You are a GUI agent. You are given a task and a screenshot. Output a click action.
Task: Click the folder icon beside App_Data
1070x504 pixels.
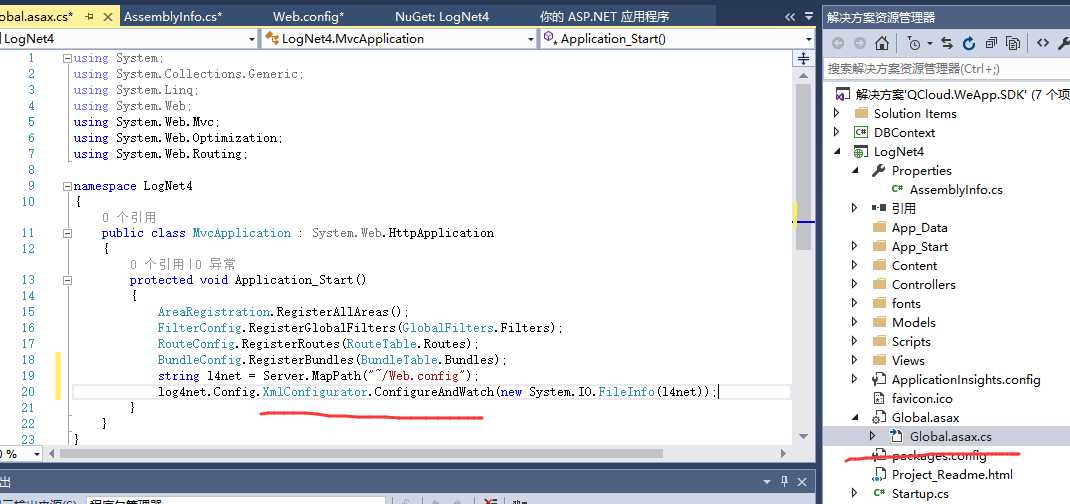879,227
